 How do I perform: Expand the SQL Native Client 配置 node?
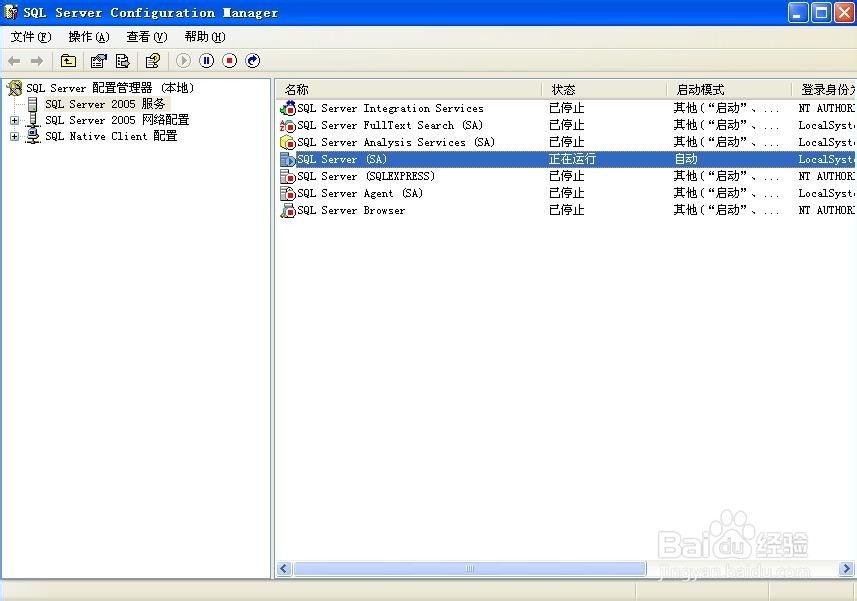15,136
